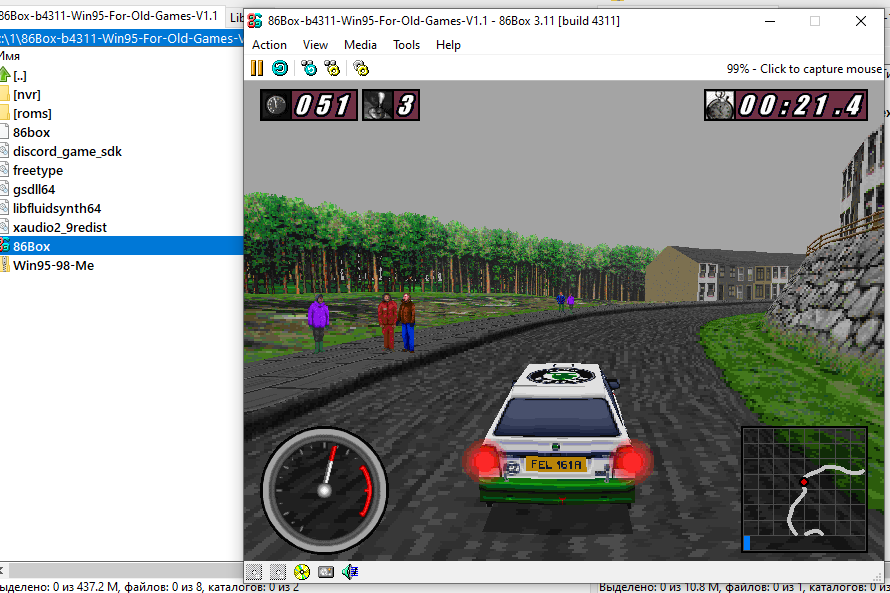
Task: Select the 86Box-b4311-Win95-For-Old-Games-V1.1 file manager tab
Action: pos(111,16)
